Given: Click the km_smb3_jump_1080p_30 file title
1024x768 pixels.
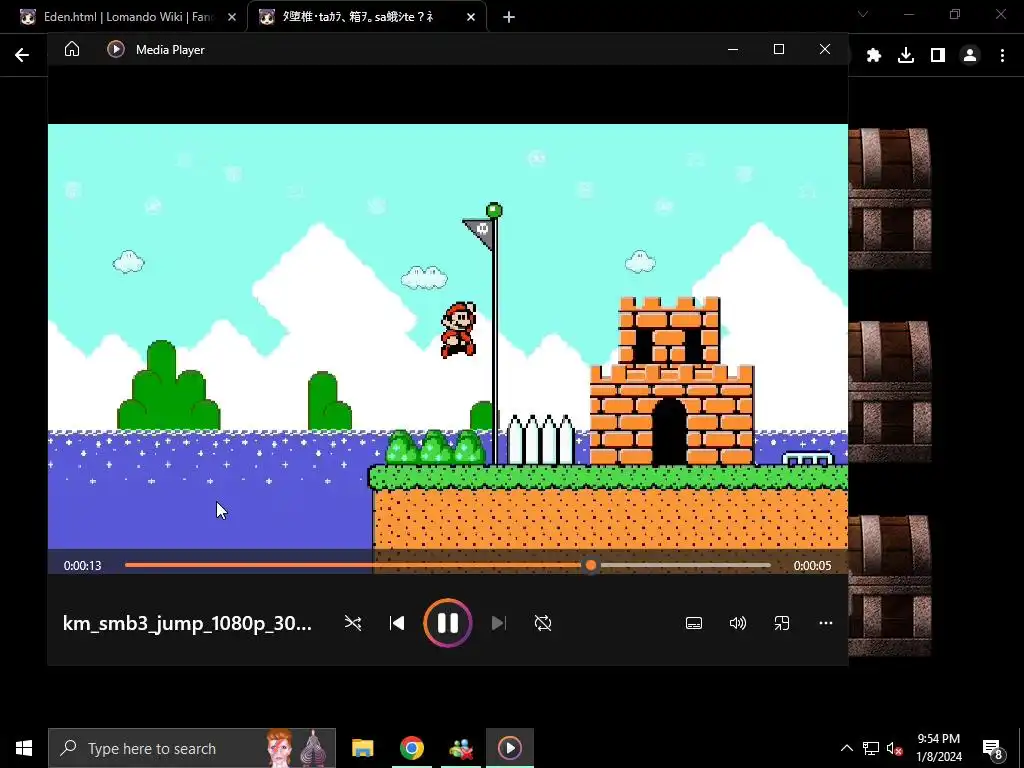Looking at the screenshot, I should [x=187, y=623].
